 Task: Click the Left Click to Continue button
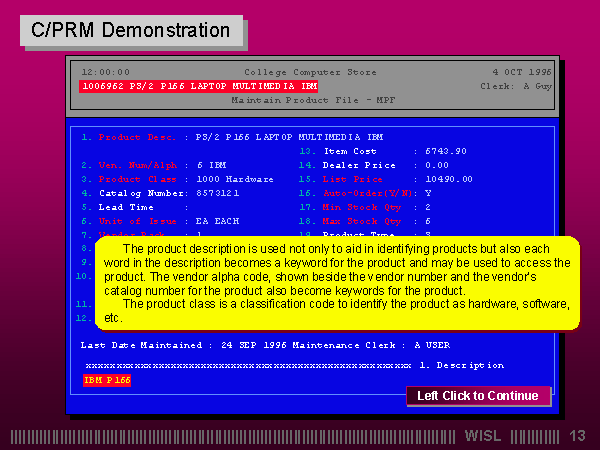(x=477, y=396)
